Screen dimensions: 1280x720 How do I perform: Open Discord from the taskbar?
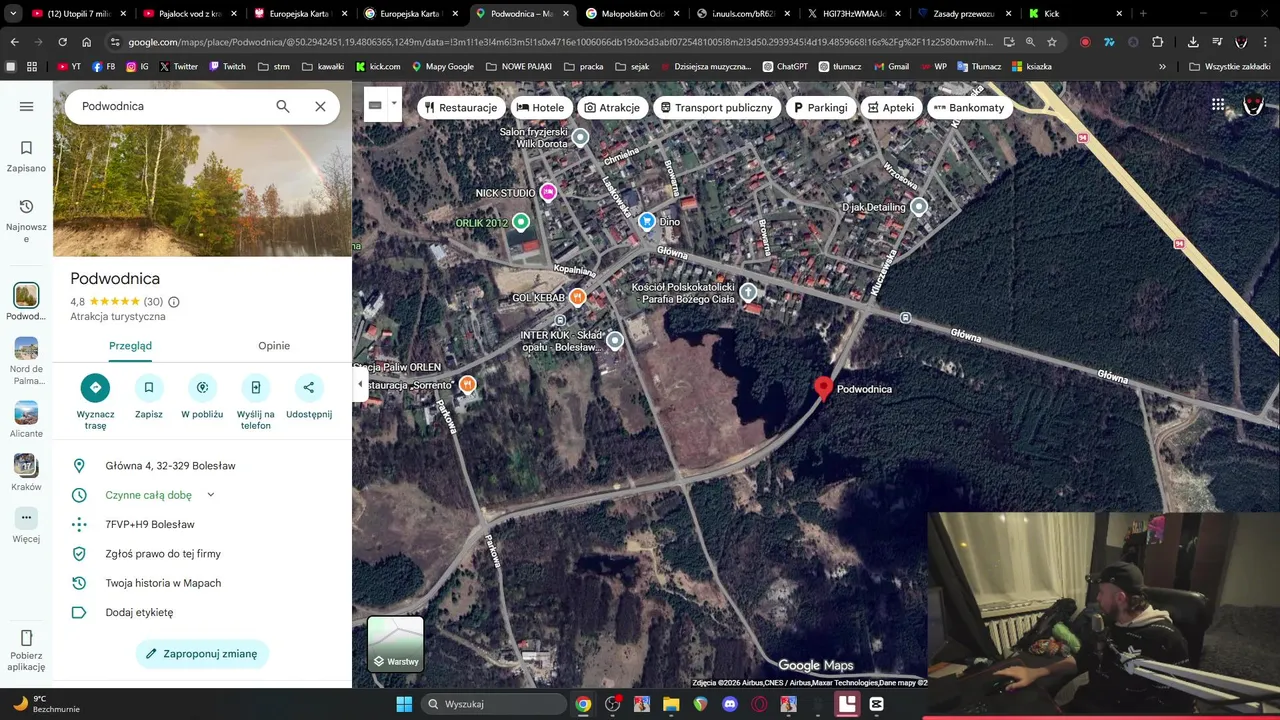(x=730, y=704)
